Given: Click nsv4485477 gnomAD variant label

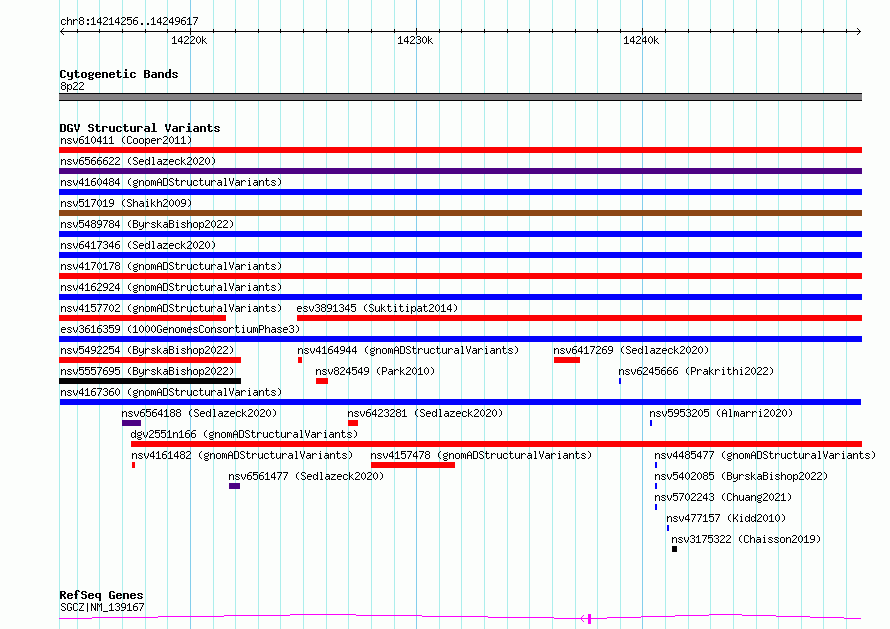Looking at the screenshot, I should pos(765,455).
